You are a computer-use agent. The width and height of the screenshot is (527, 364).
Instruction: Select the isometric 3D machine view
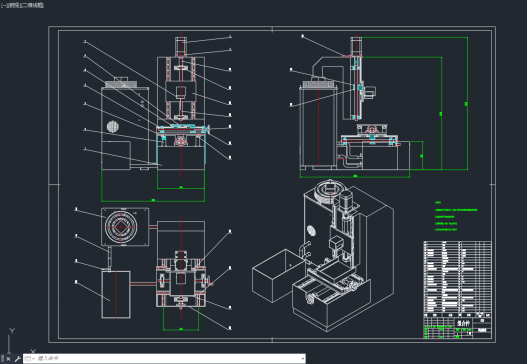point(323,255)
